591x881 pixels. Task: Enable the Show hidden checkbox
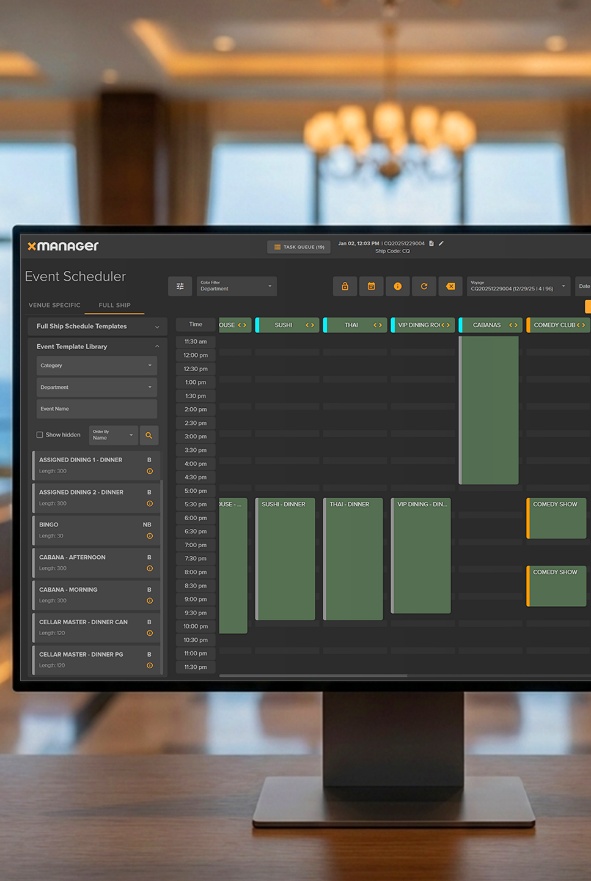coord(40,435)
